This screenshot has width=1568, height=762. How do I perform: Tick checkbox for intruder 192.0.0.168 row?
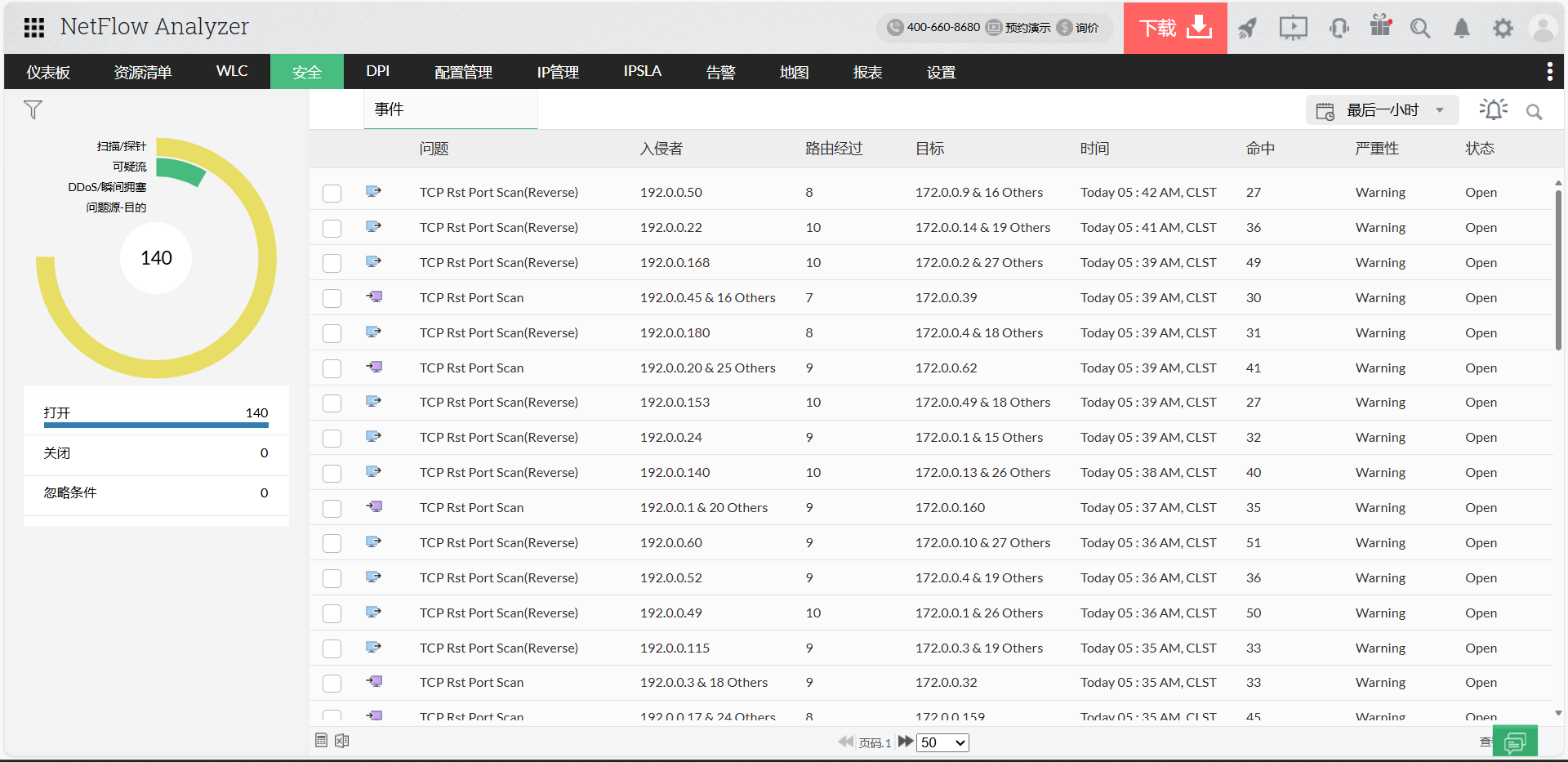point(332,263)
